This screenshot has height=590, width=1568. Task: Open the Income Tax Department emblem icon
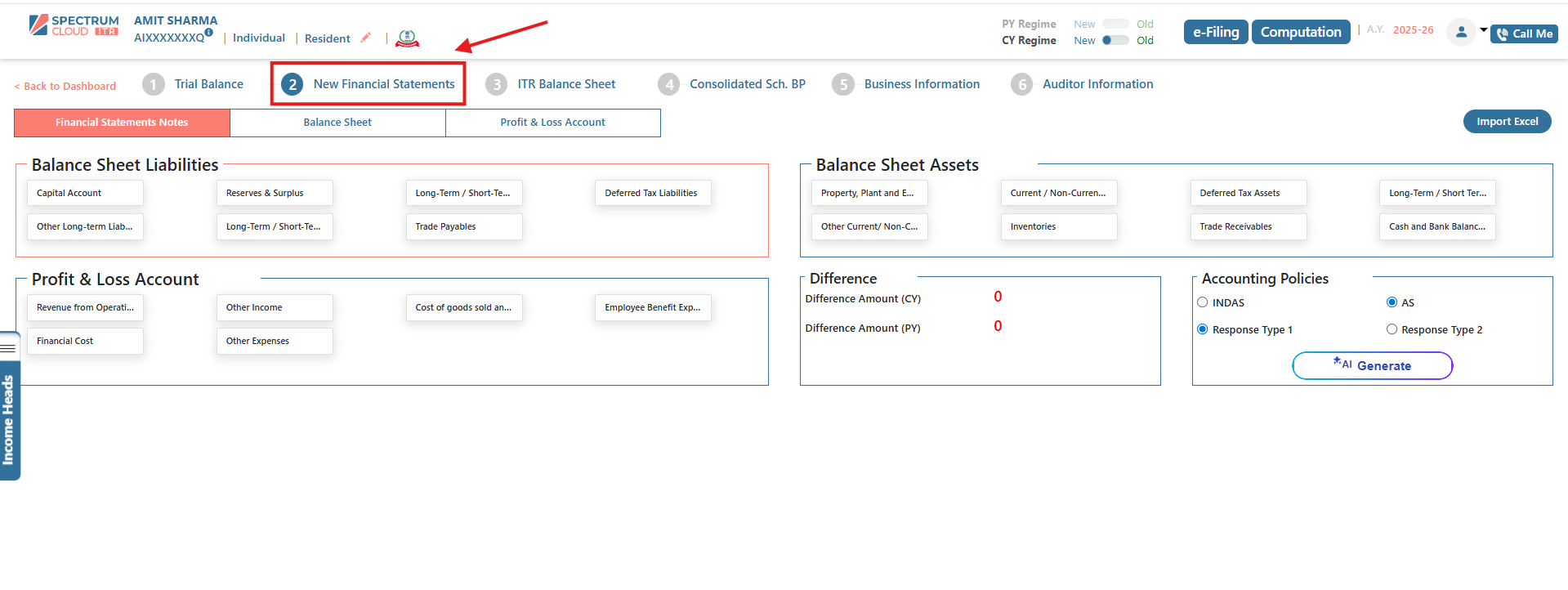tap(407, 38)
